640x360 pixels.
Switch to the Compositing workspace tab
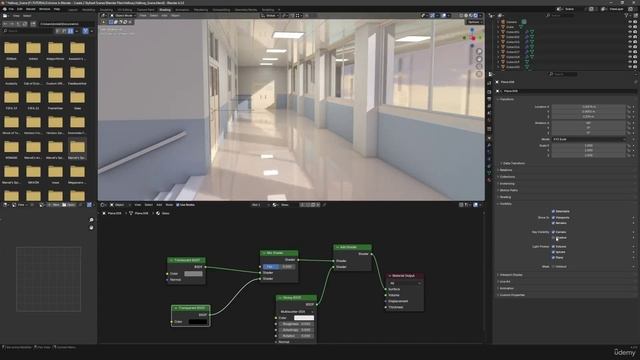point(221,10)
